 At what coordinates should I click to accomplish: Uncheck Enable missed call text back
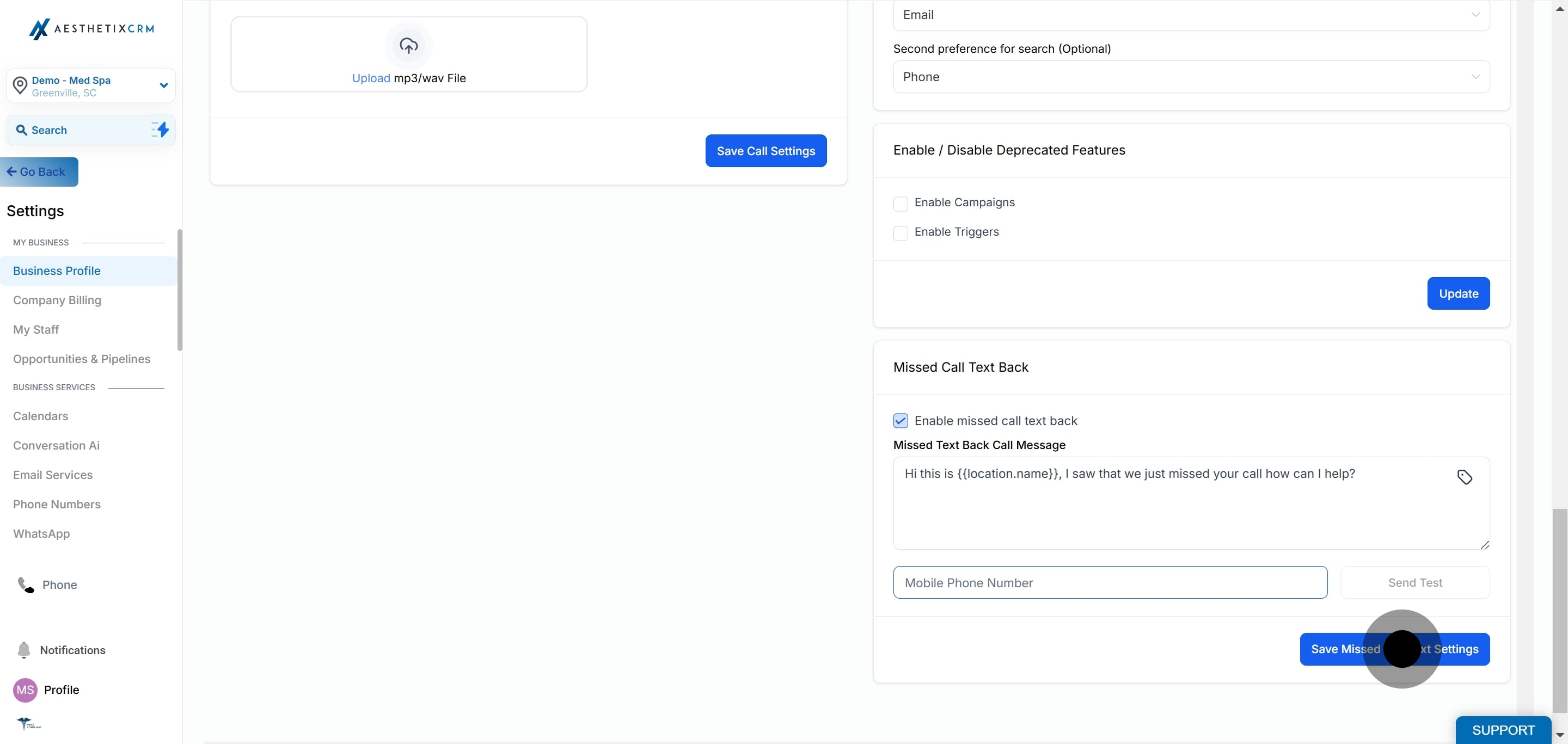click(901, 421)
